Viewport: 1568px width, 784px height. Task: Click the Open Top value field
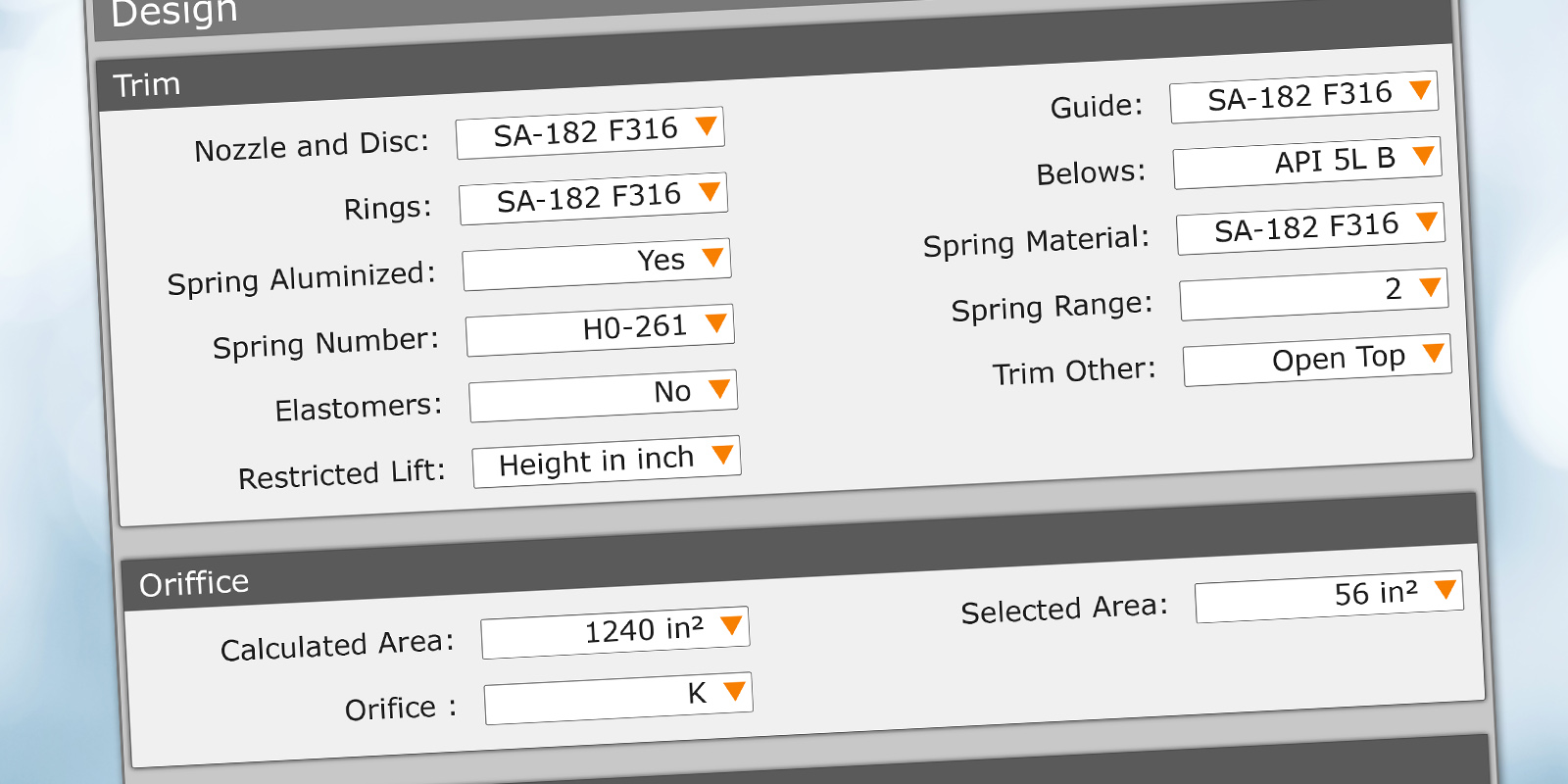1338,359
